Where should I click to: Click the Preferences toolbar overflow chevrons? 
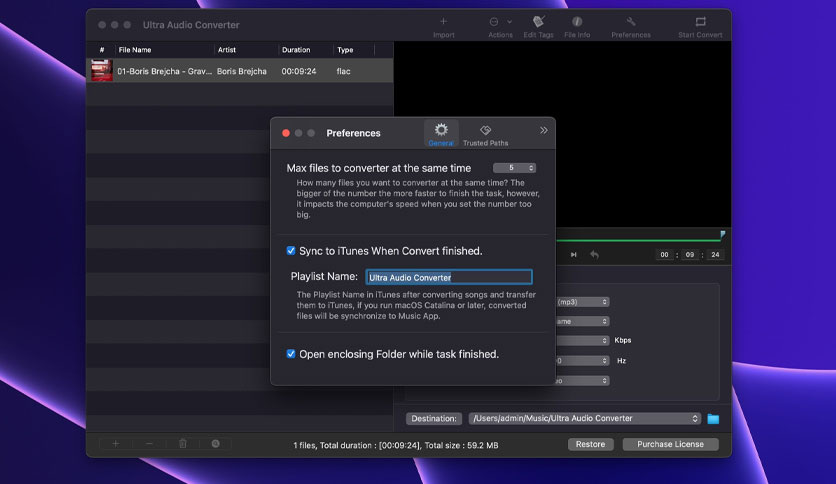pyautogui.click(x=543, y=131)
